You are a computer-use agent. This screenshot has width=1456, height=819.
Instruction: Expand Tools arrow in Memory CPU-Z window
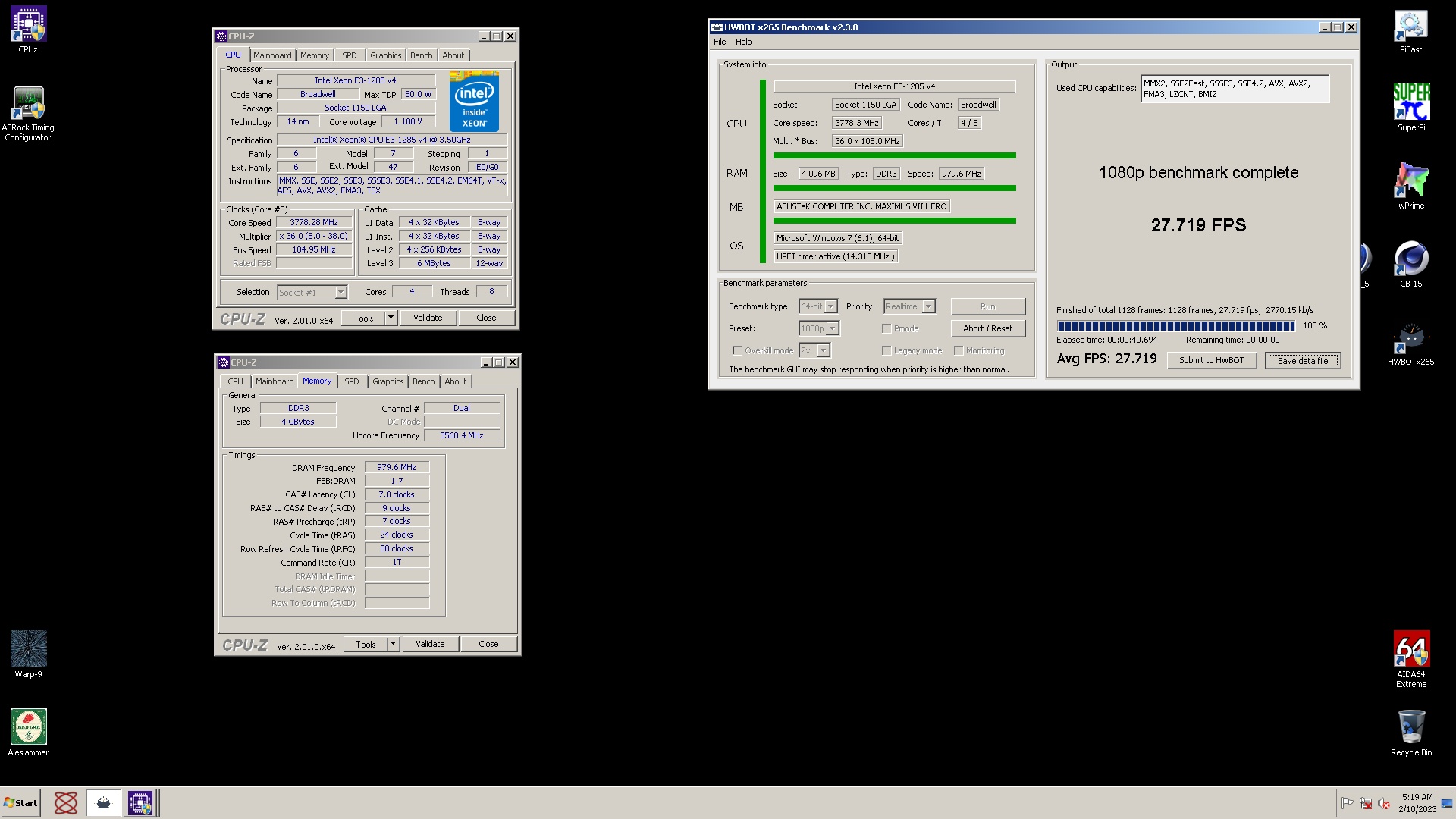coord(394,644)
